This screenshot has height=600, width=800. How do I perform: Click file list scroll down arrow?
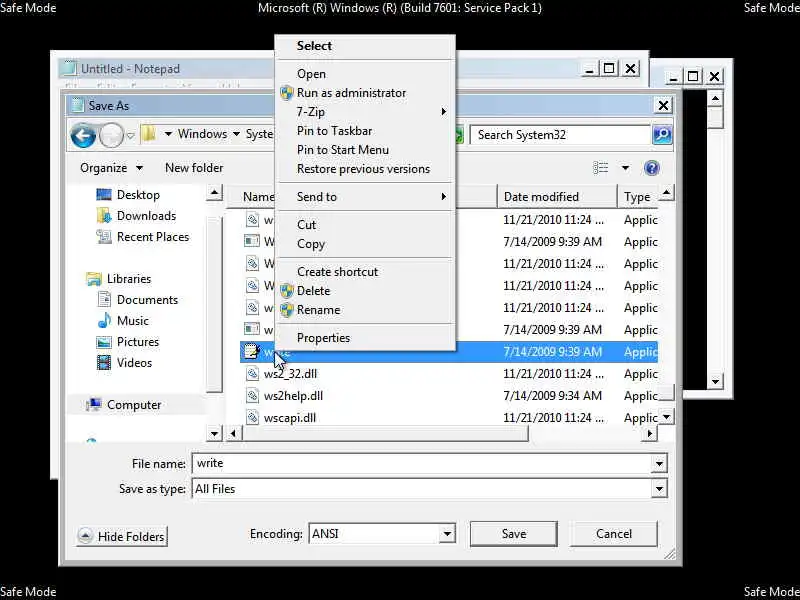[666, 417]
